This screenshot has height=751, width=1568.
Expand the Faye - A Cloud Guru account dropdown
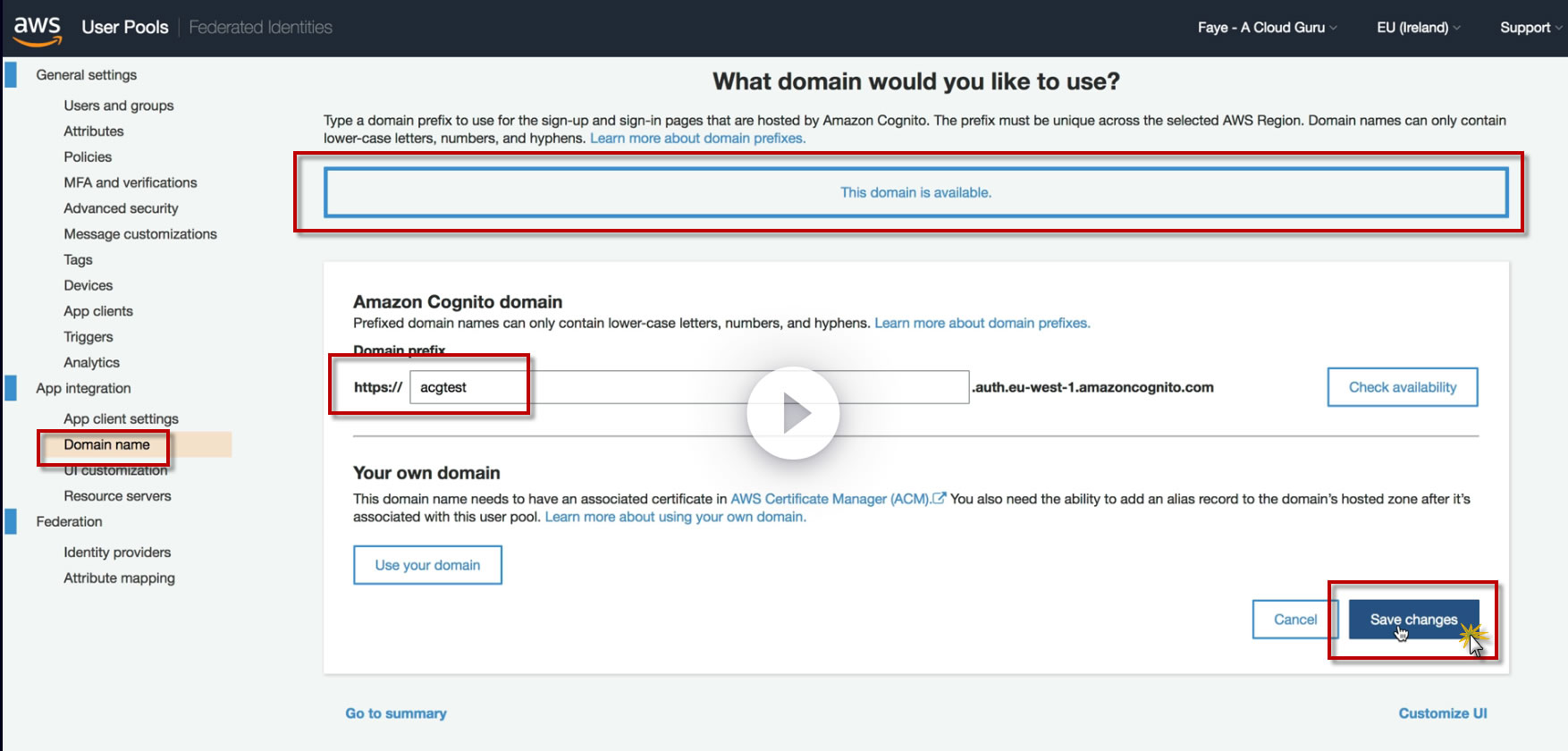(x=1267, y=28)
